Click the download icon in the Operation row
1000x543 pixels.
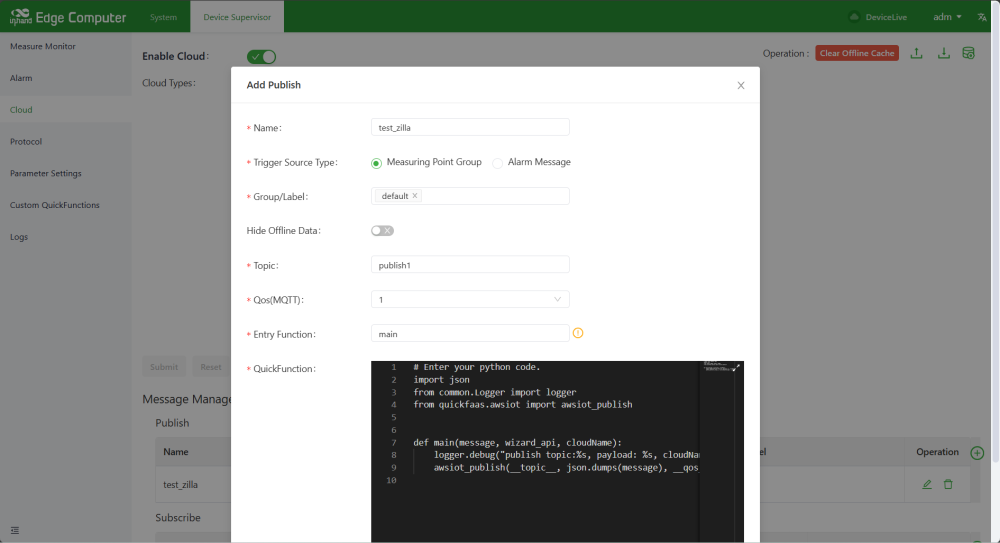tap(943, 54)
